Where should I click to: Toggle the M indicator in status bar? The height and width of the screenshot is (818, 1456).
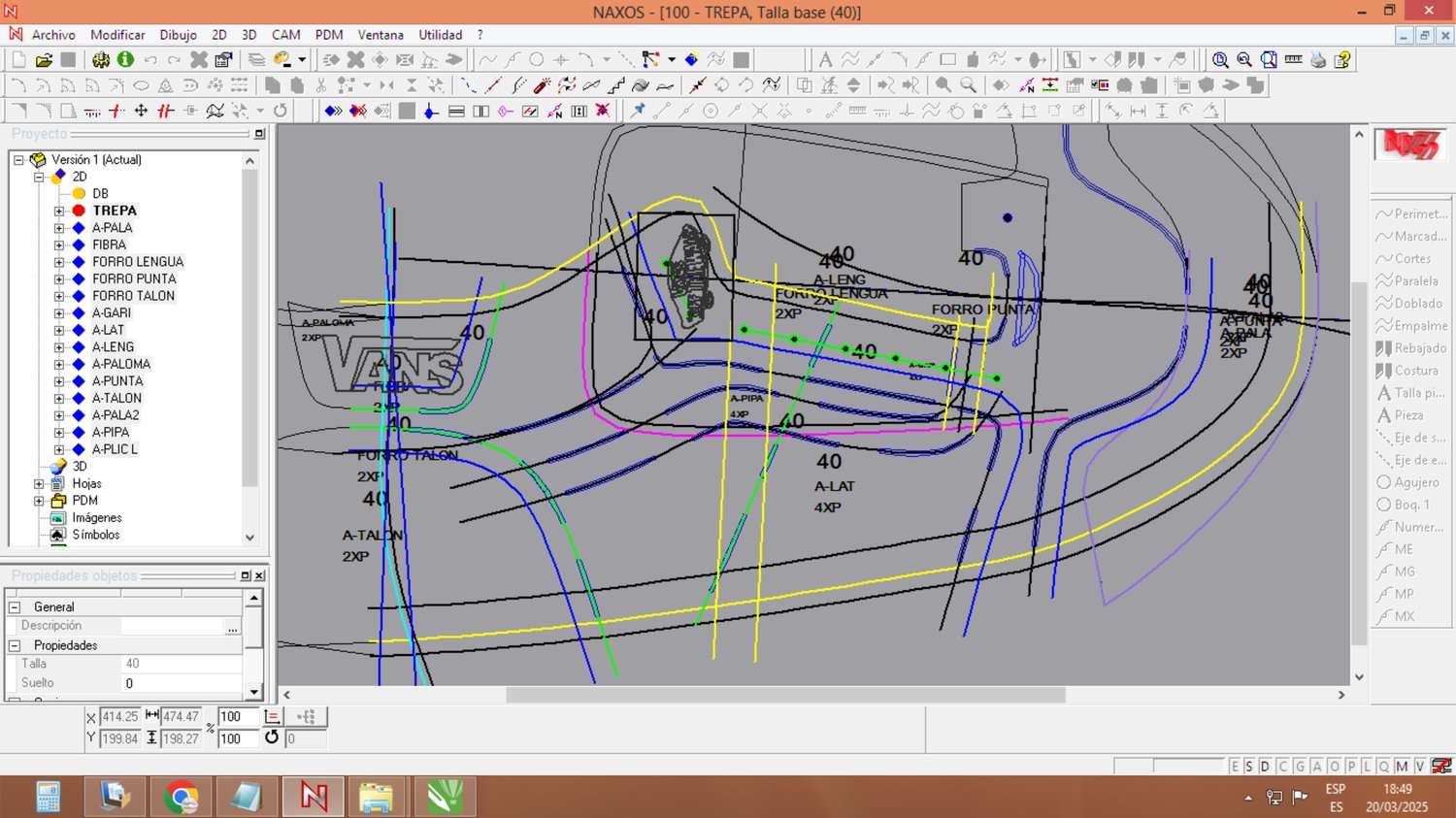[1402, 767]
